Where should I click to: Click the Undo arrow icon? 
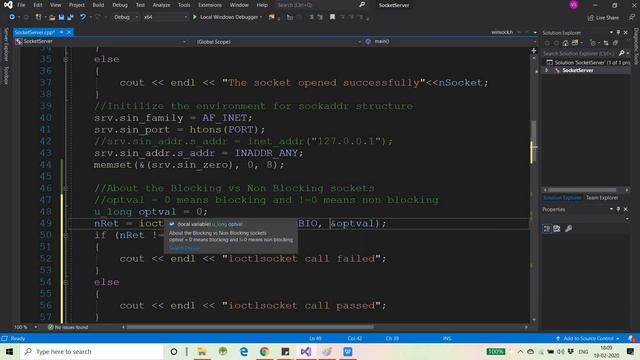pyautogui.click(x=83, y=17)
